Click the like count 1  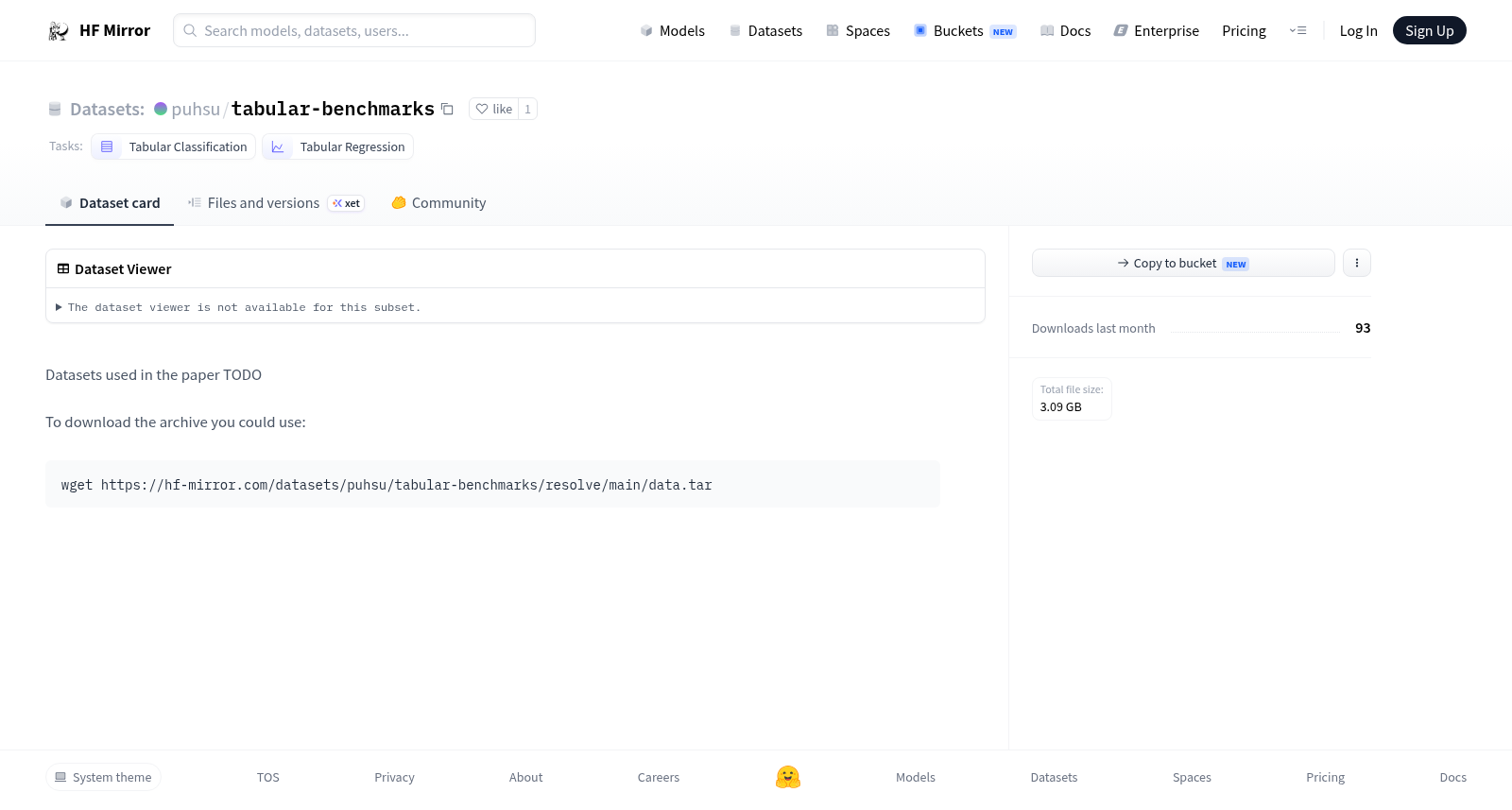click(527, 109)
